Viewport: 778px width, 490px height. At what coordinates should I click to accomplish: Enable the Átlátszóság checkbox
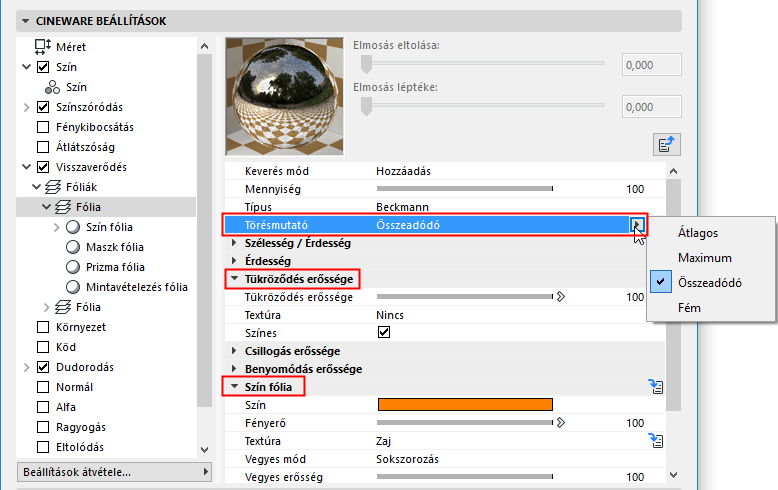point(43,147)
